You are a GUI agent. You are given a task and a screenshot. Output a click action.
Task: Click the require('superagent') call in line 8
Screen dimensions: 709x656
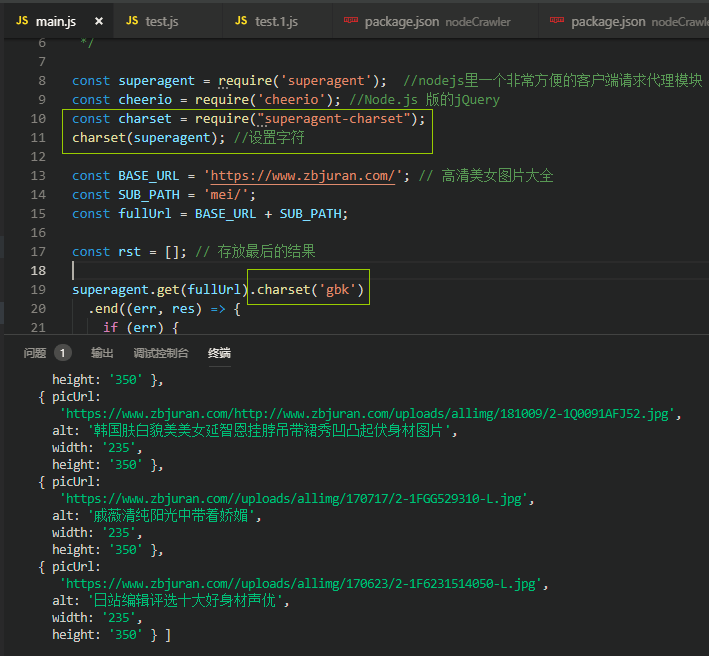click(x=298, y=80)
